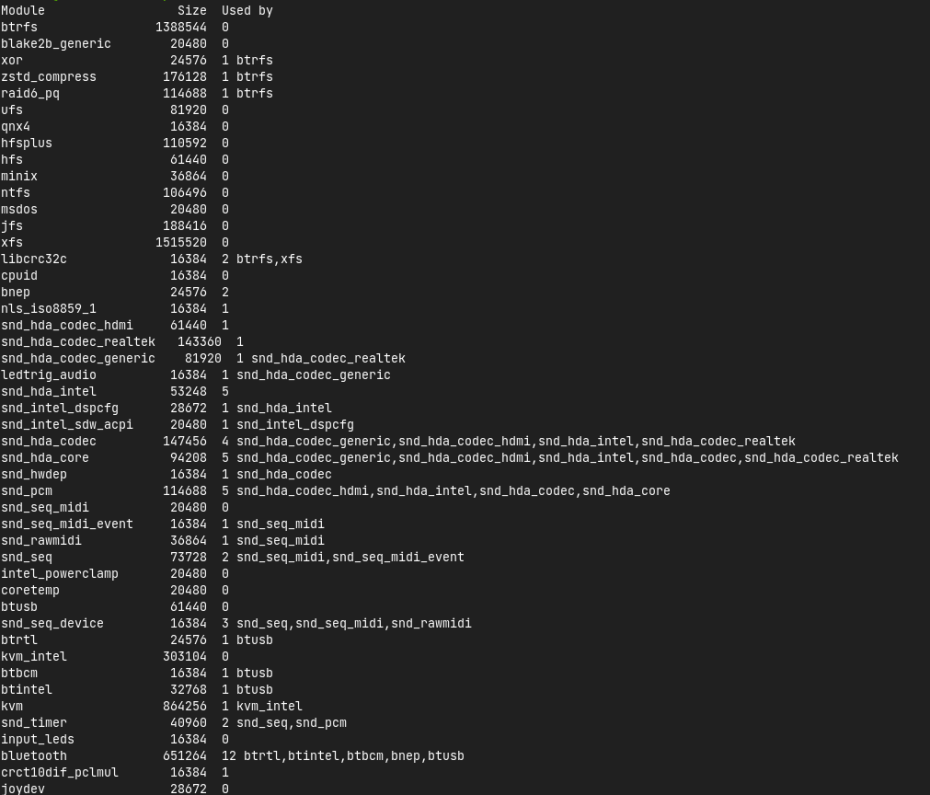Click the nls_iso8859_1 module name

pos(49,309)
